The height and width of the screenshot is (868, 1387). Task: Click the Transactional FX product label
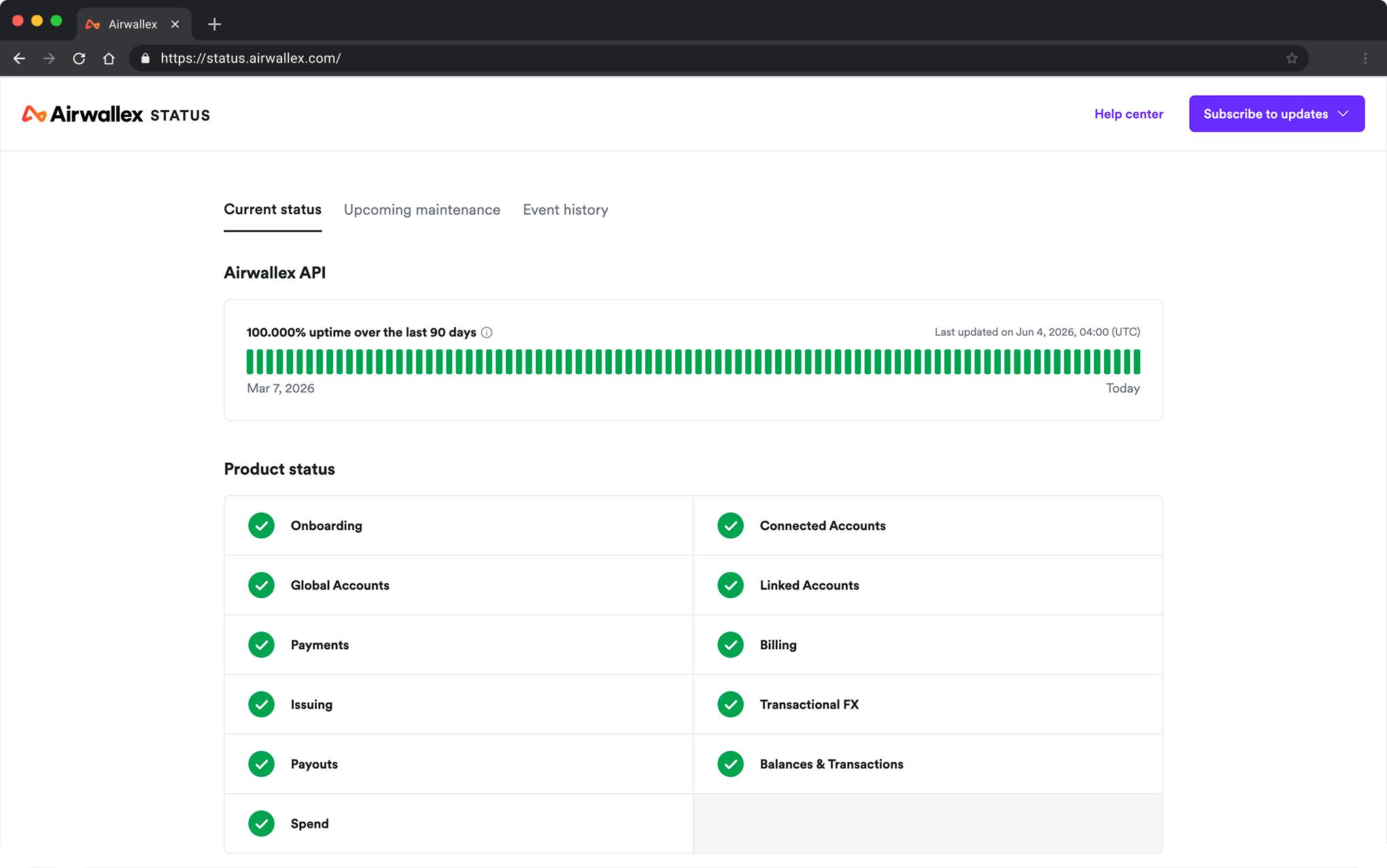(x=809, y=704)
